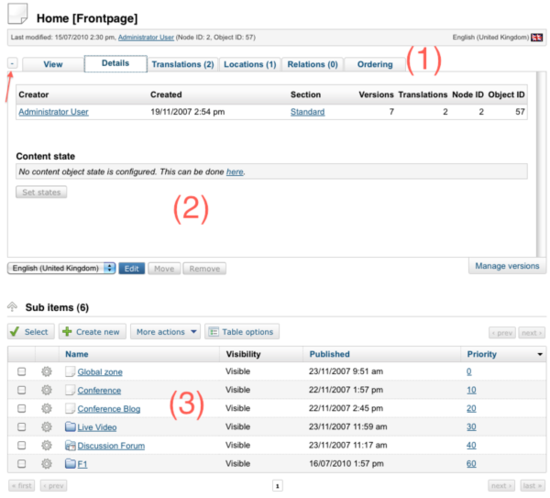Screen dimensions: 550x498
Task: Click the blue Edit button
Action: tap(132, 269)
